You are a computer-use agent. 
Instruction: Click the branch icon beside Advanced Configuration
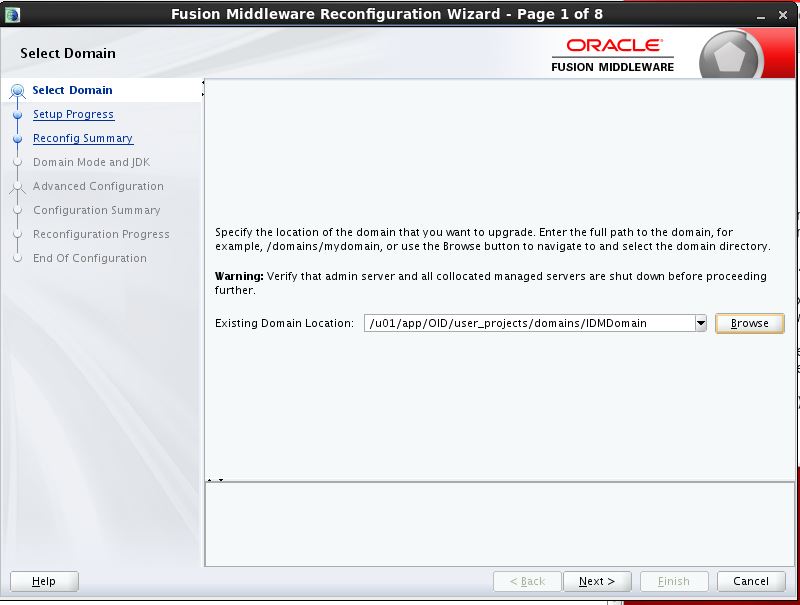pyautogui.click(x=17, y=187)
